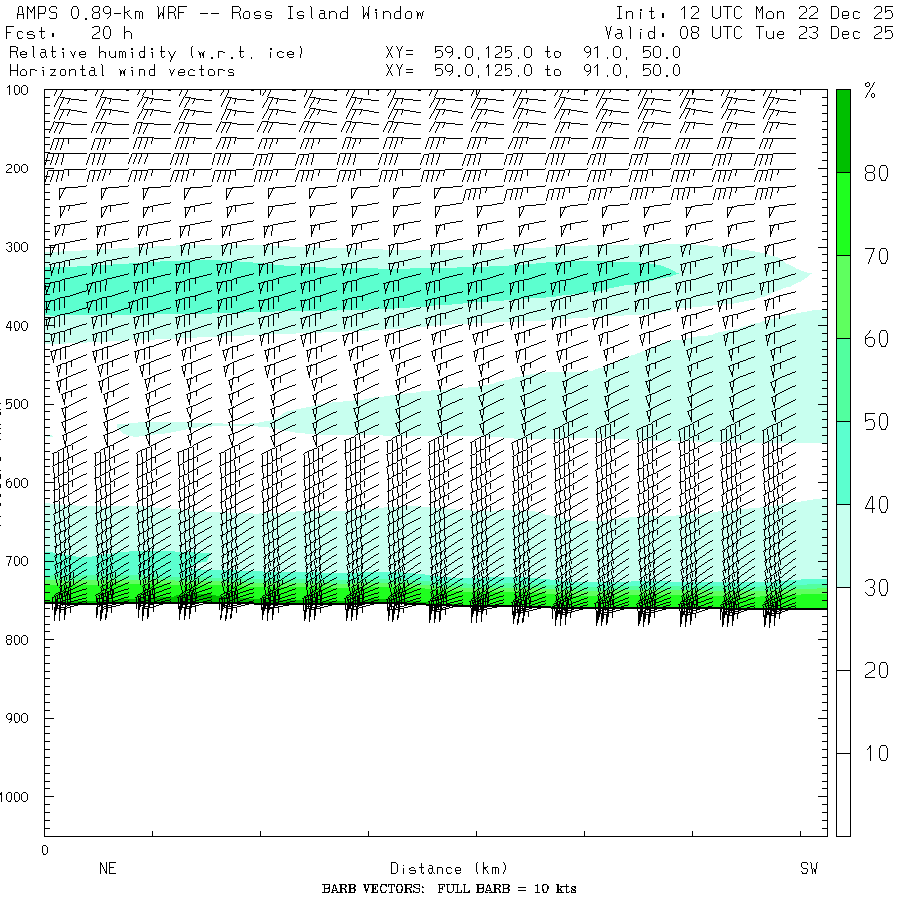Click the NE endpoint label

coord(108,869)
